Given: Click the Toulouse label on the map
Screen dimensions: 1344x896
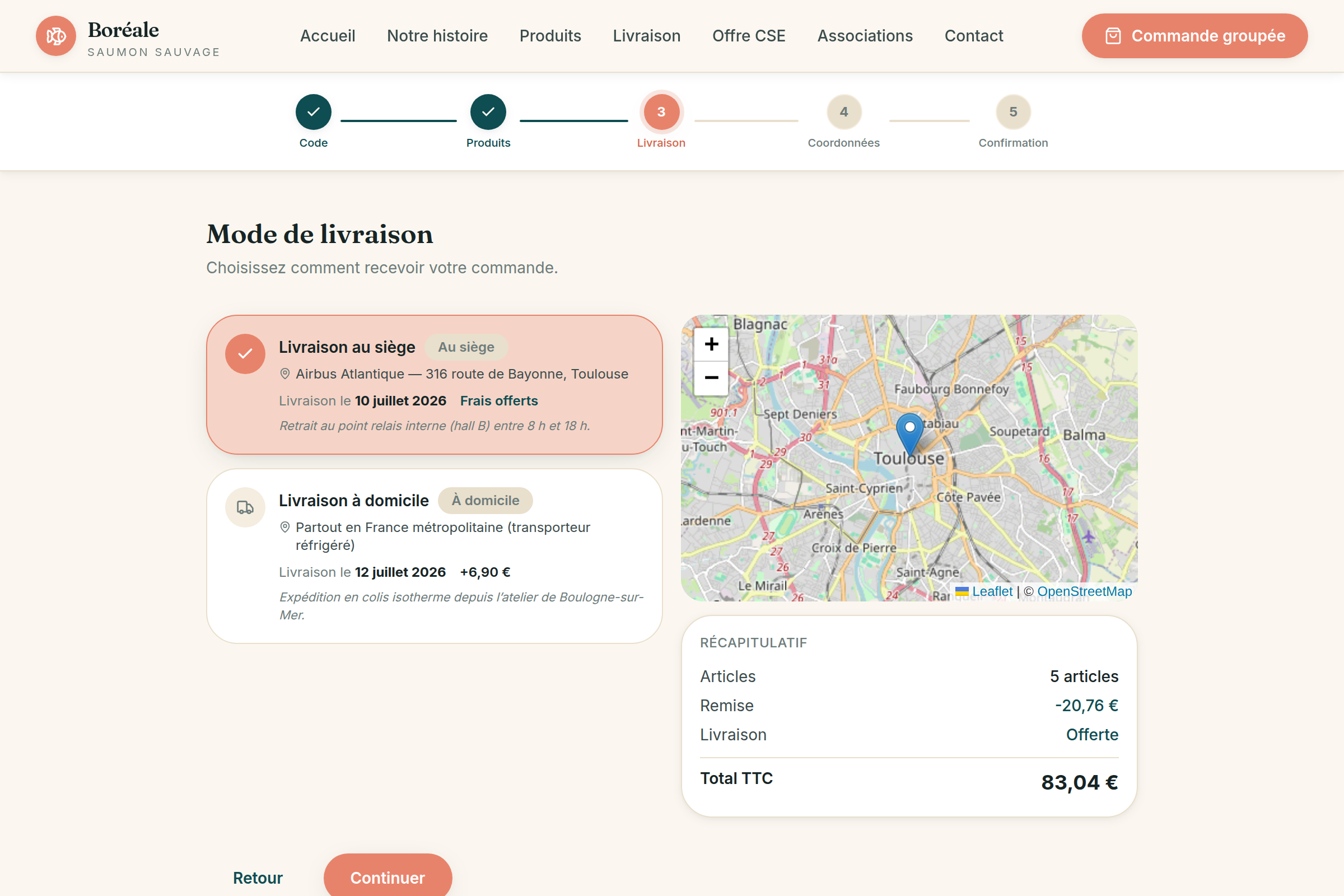Looking at the screenshot, I should pos(909,458).
